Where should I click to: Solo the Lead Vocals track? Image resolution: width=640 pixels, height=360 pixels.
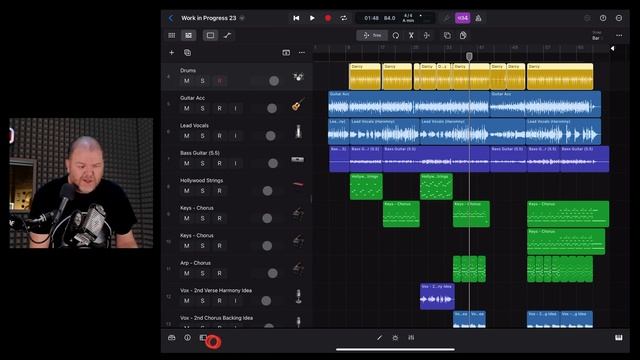tap(202, 136)
